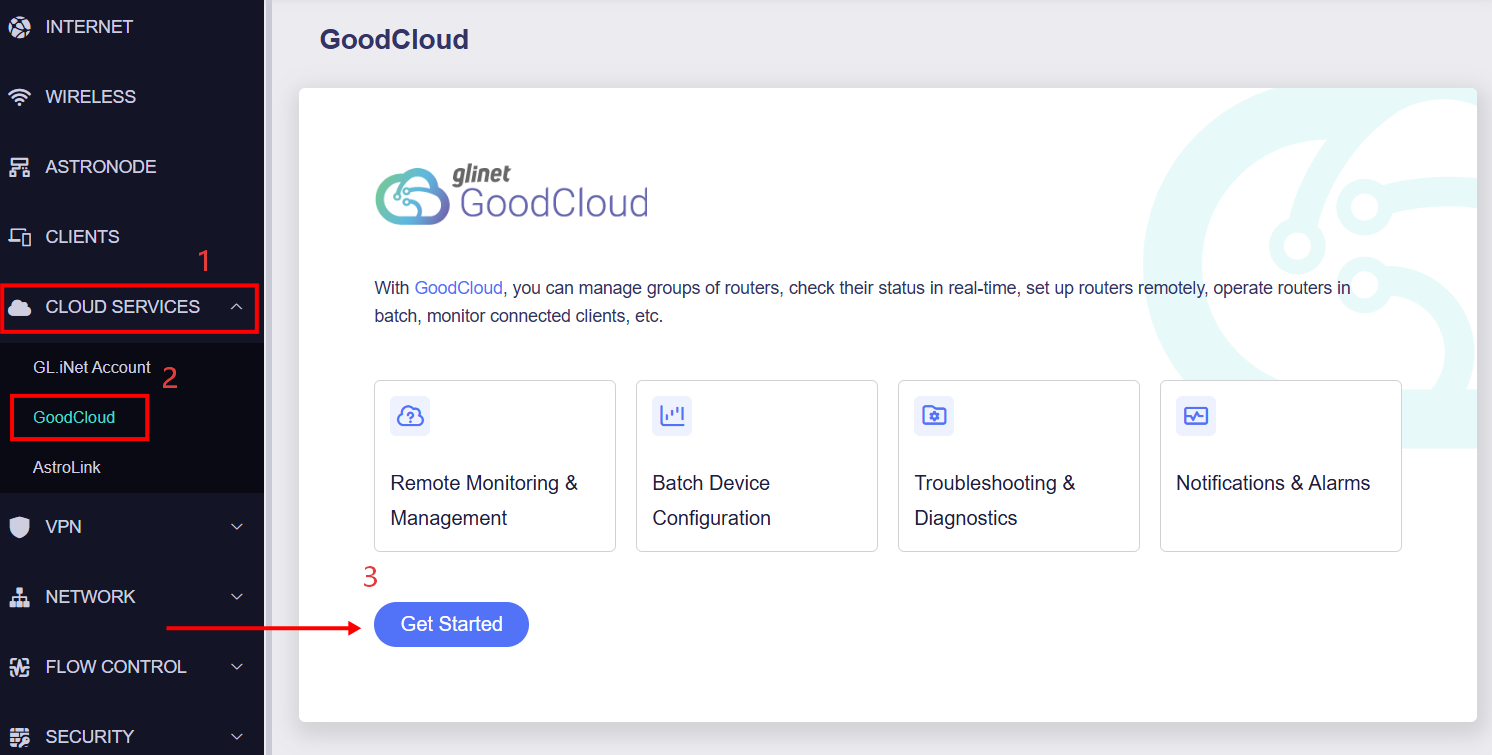Click the glinet GoodCloud logo
Viewport: 1492px width, 755px height.
pyautogui.click(x=511, y=196)
